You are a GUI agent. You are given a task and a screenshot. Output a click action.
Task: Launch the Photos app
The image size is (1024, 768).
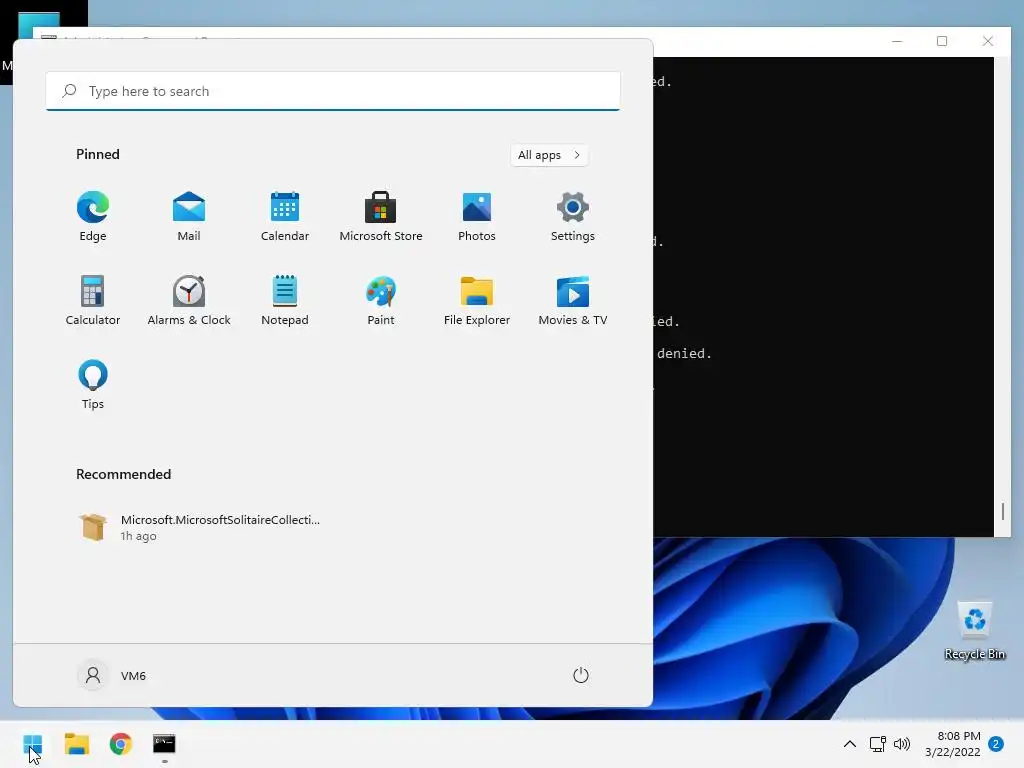pyautogui.click(x=477, y=217)
